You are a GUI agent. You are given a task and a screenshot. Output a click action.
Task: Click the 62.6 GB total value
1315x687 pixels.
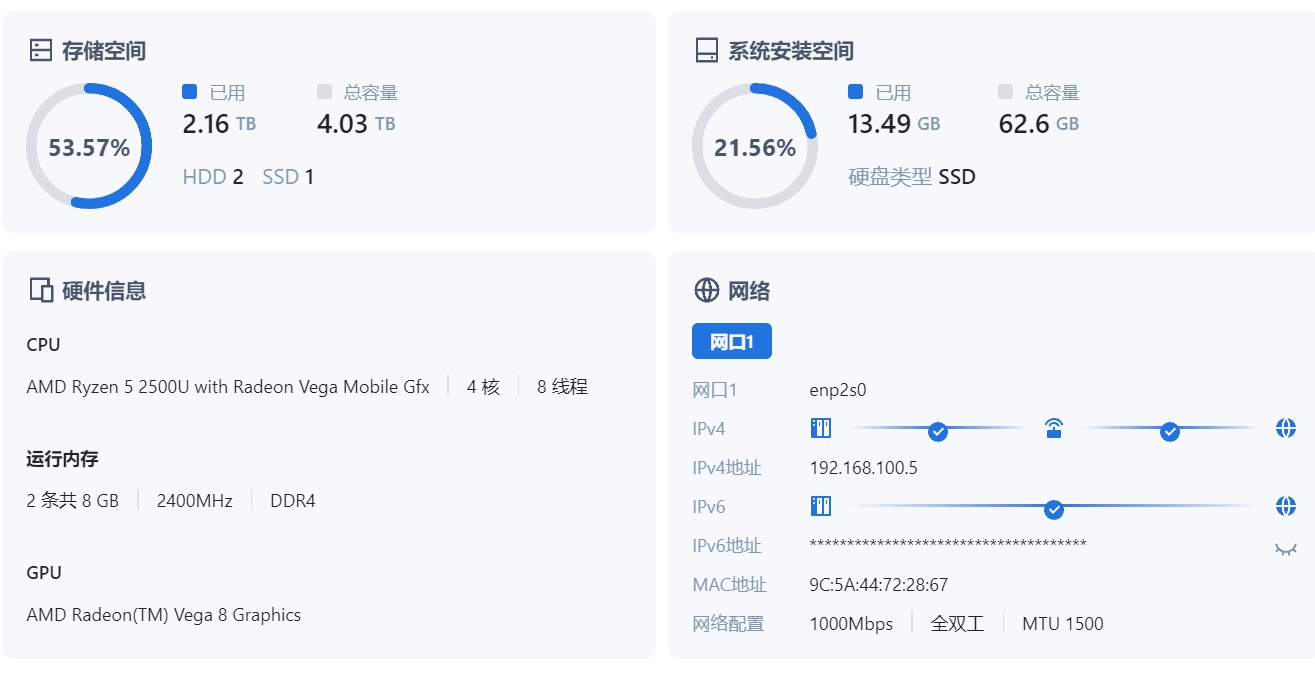pyautogui.click(x=1039, y=124)
